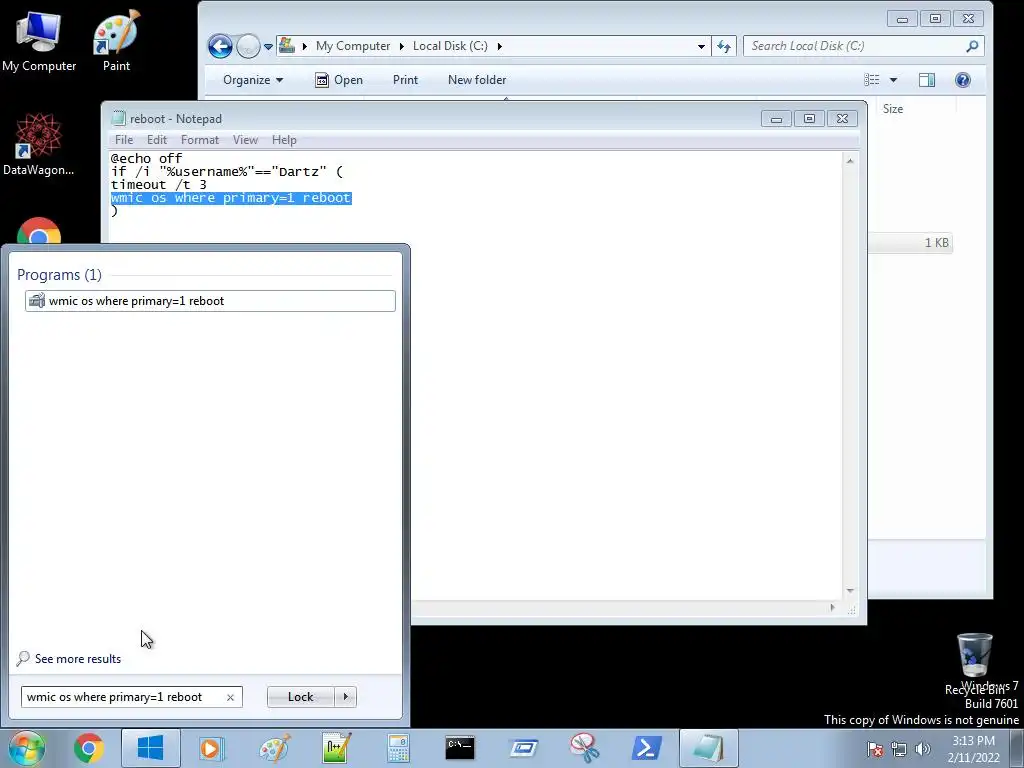Open Windows Media Player from taskbar
The image size is (1024, 768).
pyautogui.click(x=212, y=748)
